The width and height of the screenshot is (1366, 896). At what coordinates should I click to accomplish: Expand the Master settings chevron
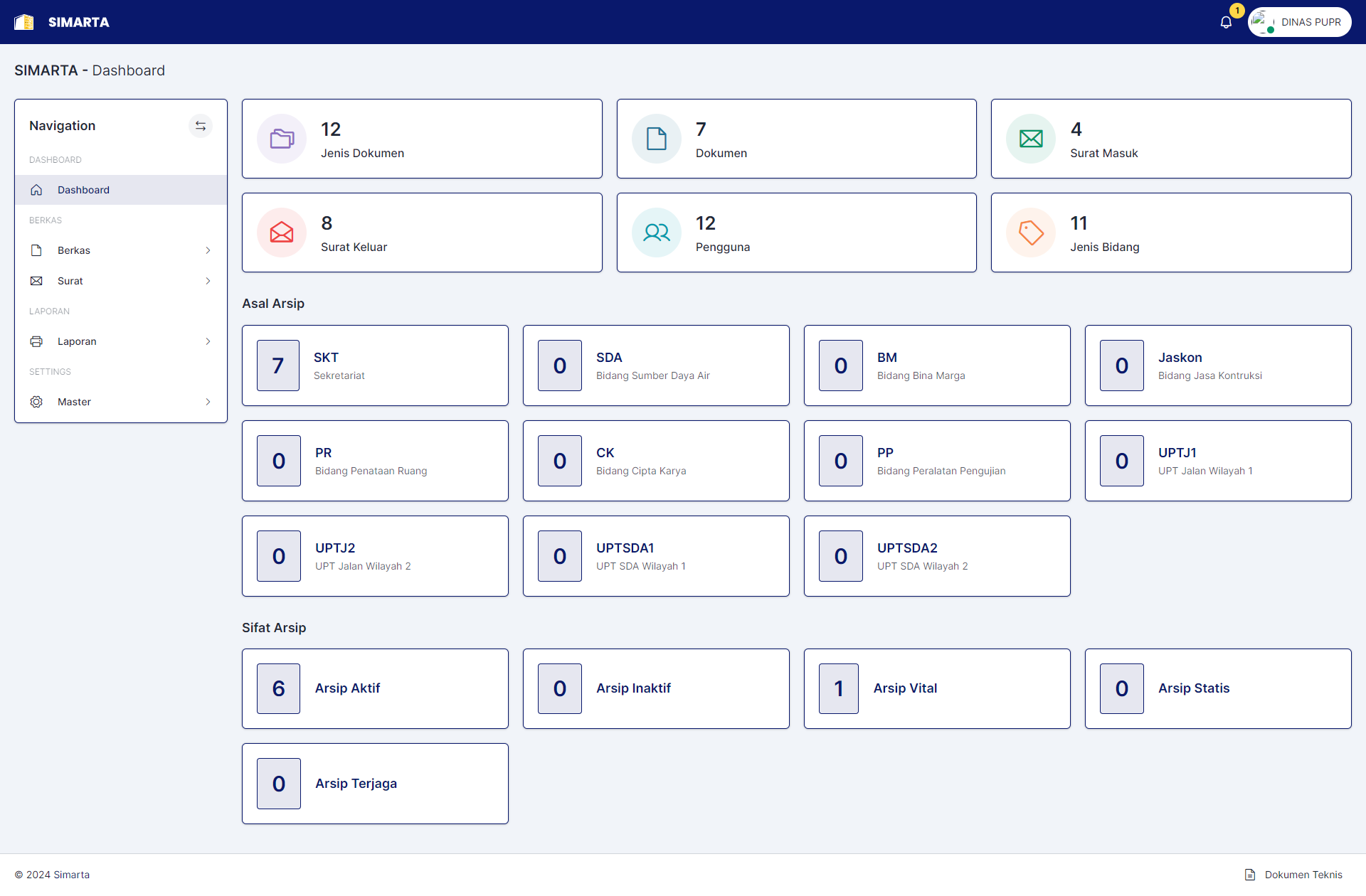[x=208, y=402]
